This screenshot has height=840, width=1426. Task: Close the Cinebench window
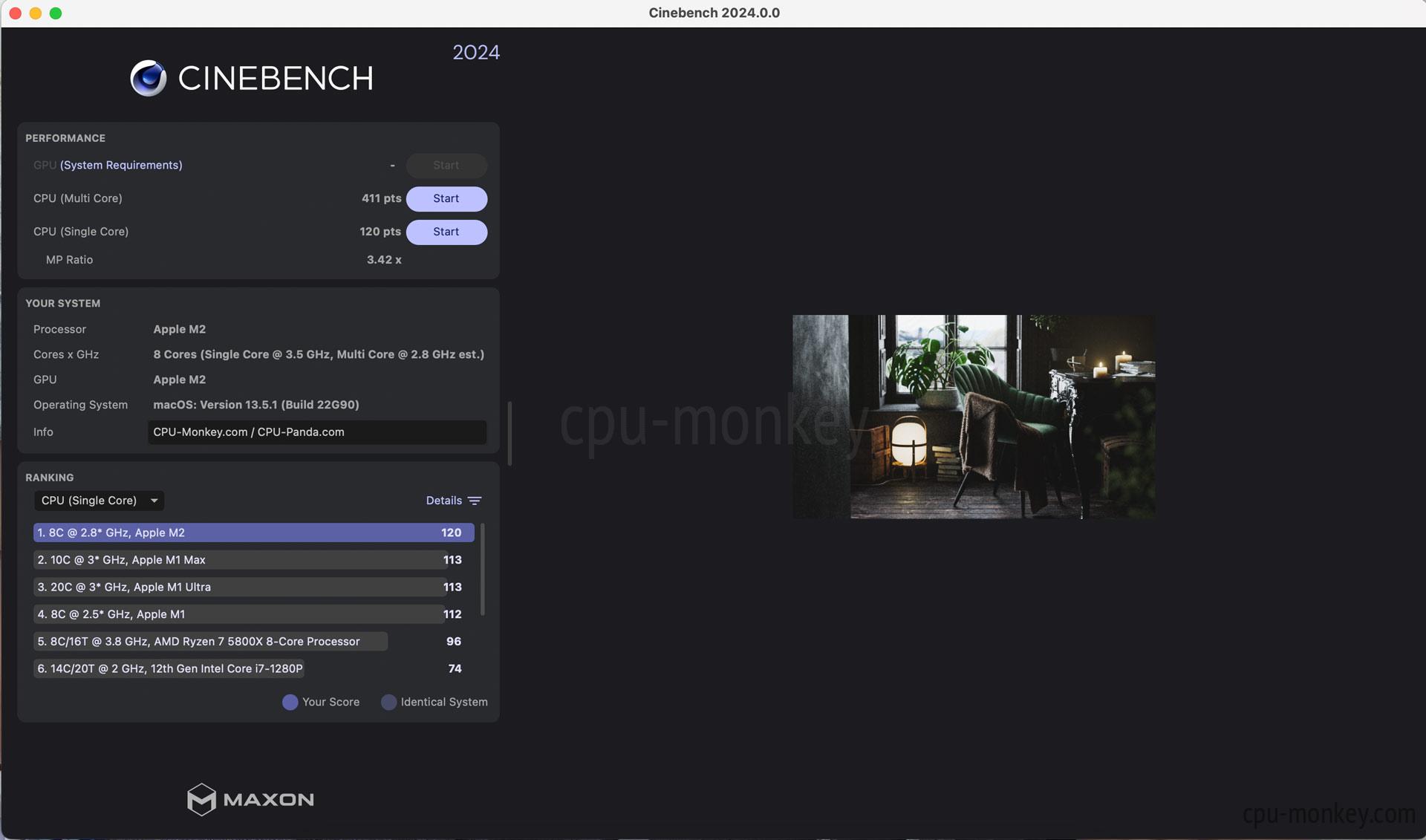pyautogui.click(x=16, y=13)
